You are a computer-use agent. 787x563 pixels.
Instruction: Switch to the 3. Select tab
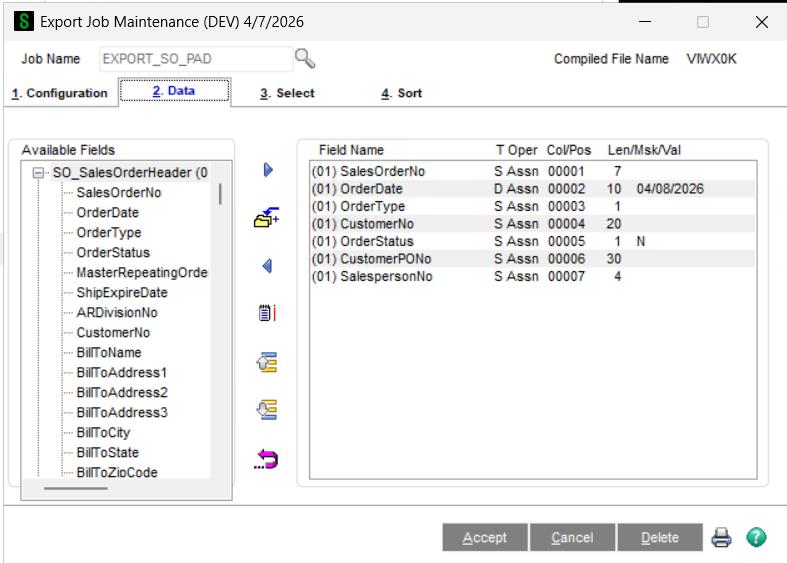(x=287, y=93)
